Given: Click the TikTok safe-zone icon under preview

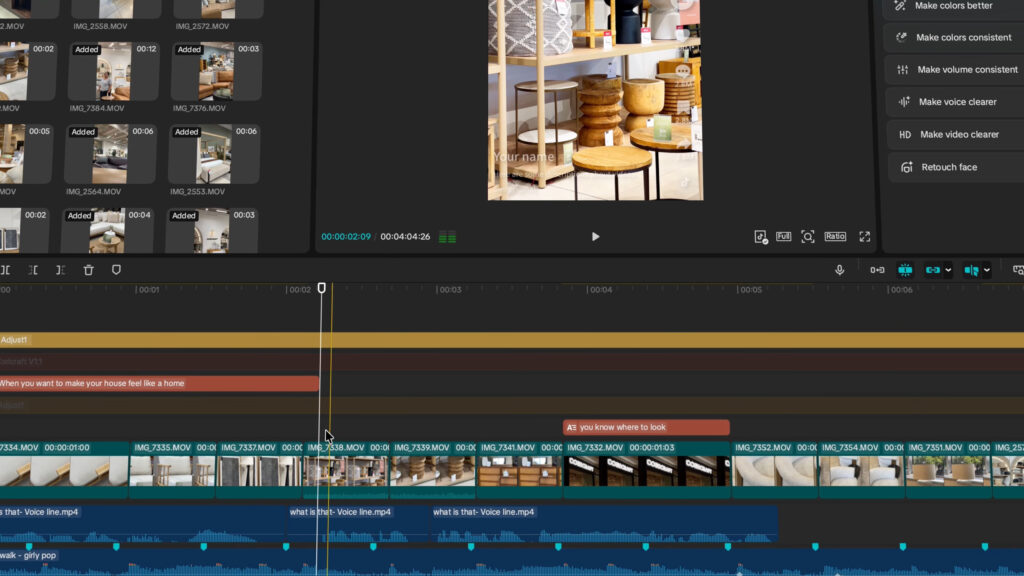Looking at the screenshot, I should point(760,237).
